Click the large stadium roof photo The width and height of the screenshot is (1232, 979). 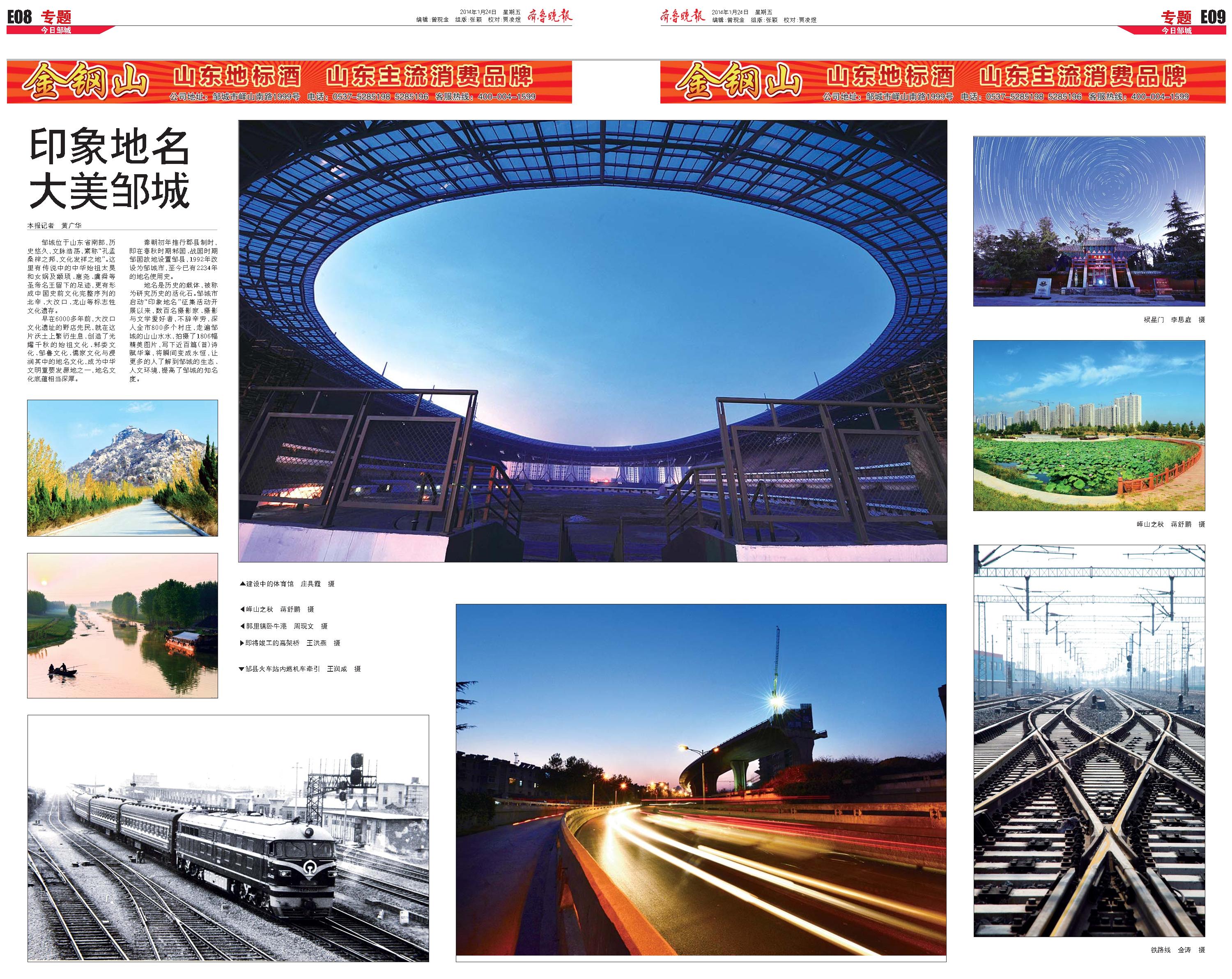coord(593,341)
